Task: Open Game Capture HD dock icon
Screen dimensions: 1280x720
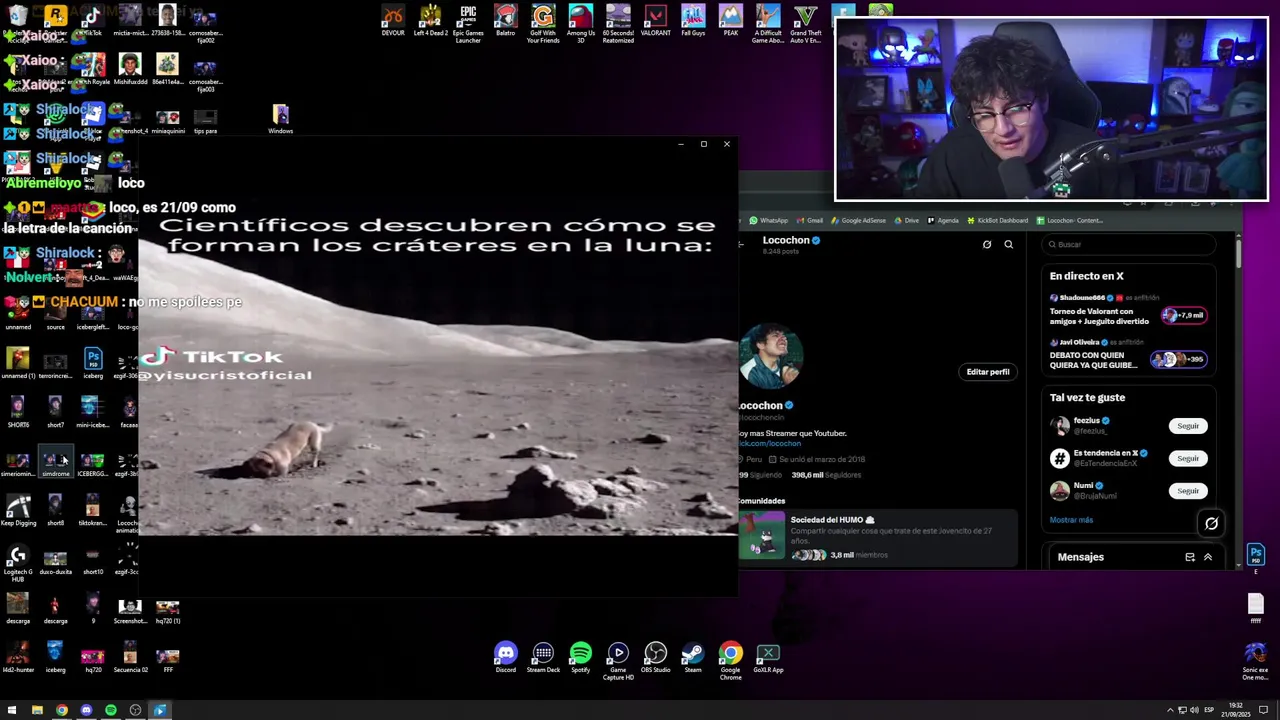Action: (618, 661)
